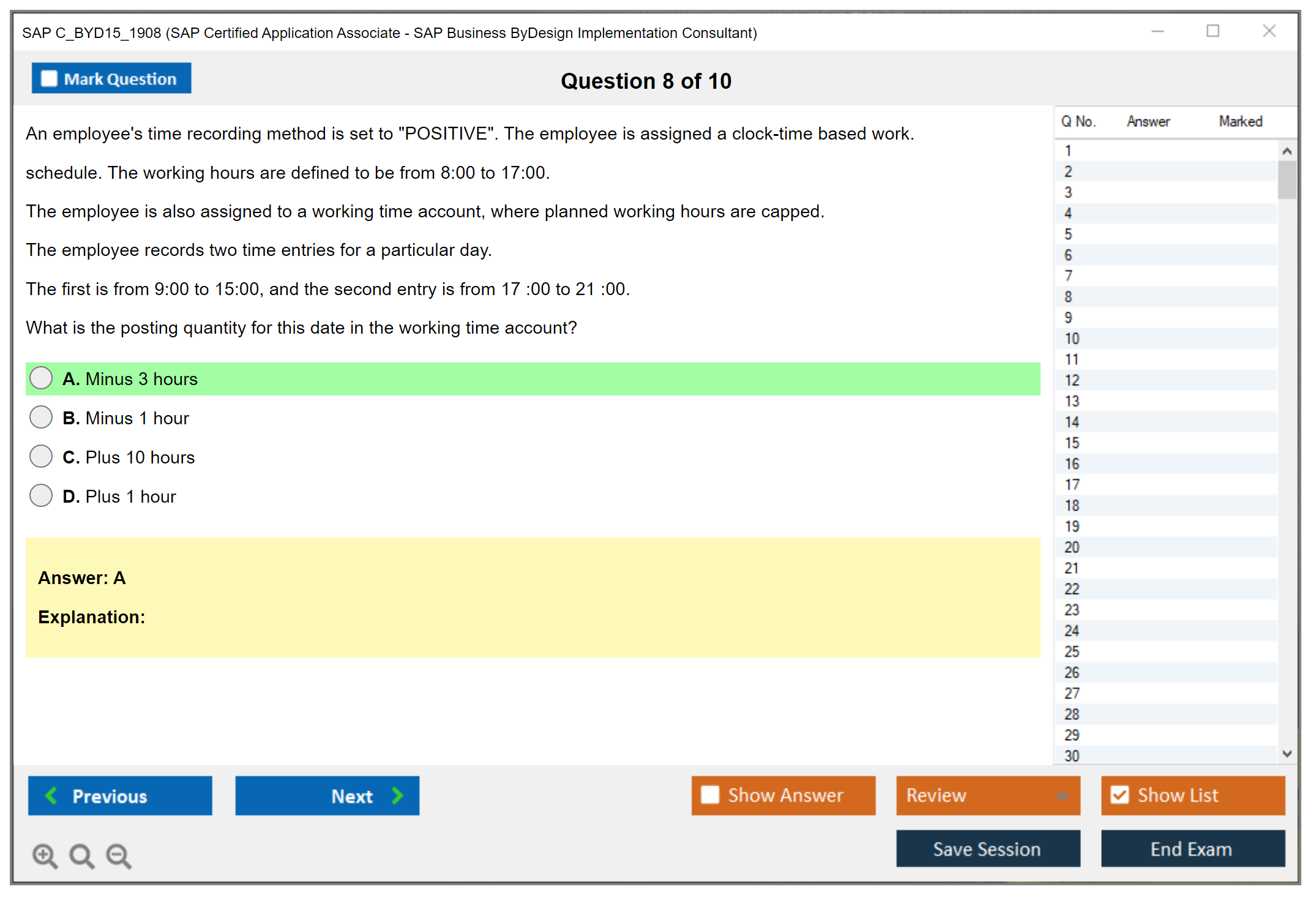Image resolution: width=1316 pixels, height=900 pixels.
Task: Click the zoom out magnifier icon
Action: [x=119, y=855]
